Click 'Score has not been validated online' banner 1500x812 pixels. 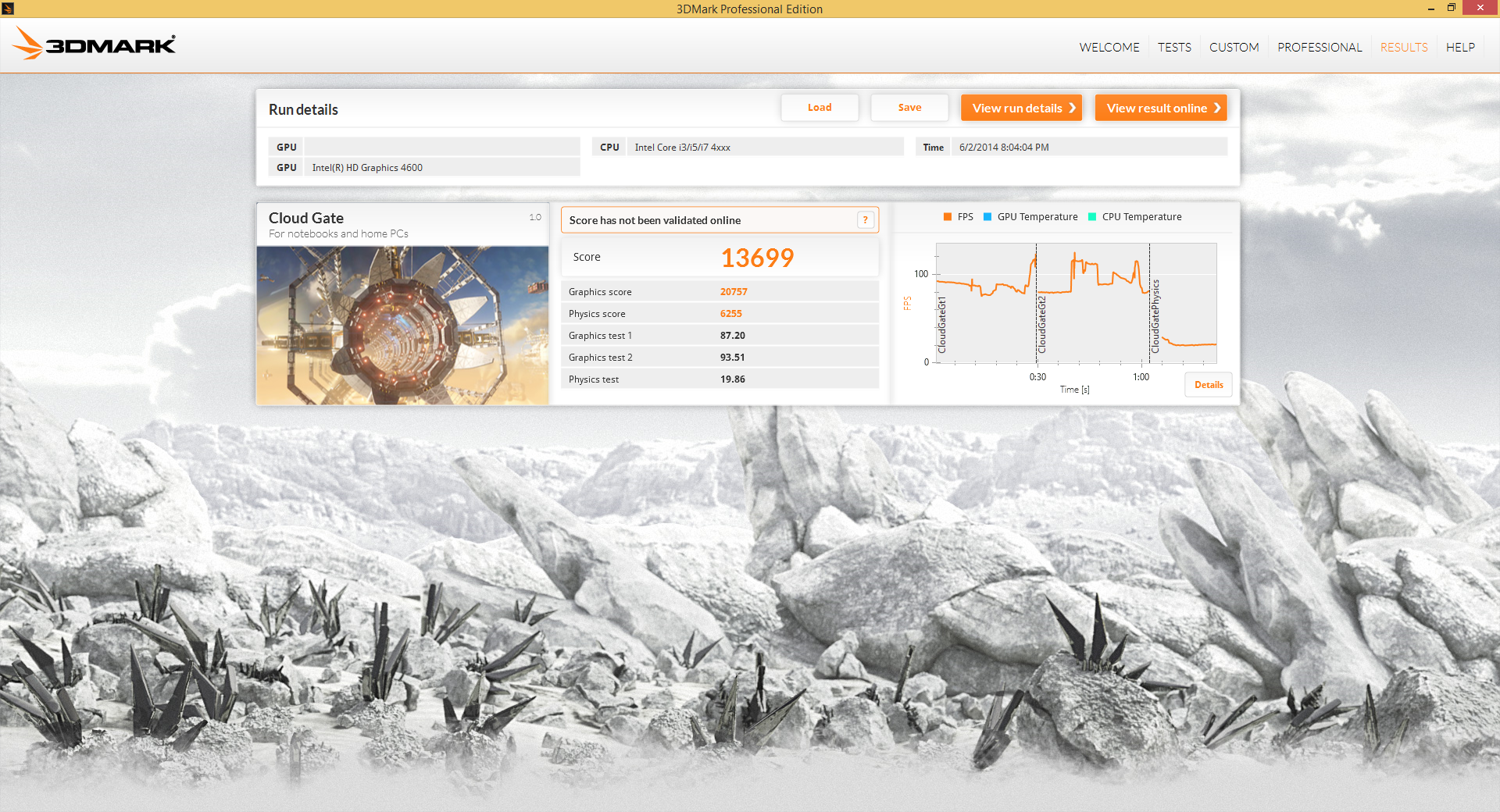click(720, 220)
